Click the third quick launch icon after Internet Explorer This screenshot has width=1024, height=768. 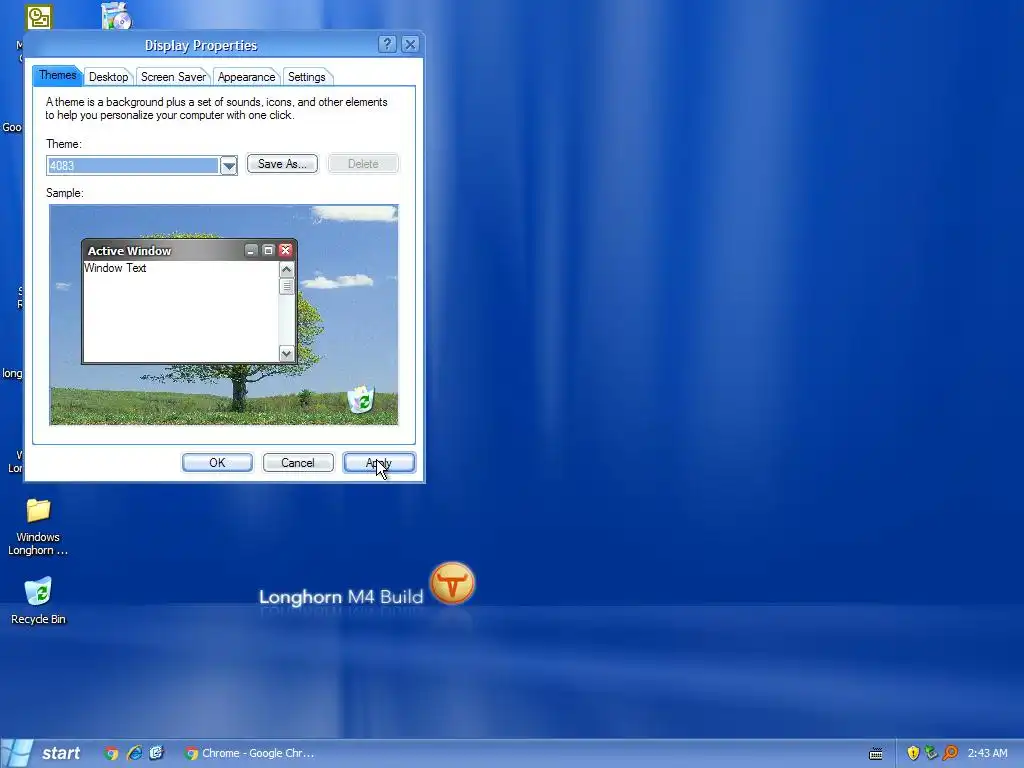(157, 753)
